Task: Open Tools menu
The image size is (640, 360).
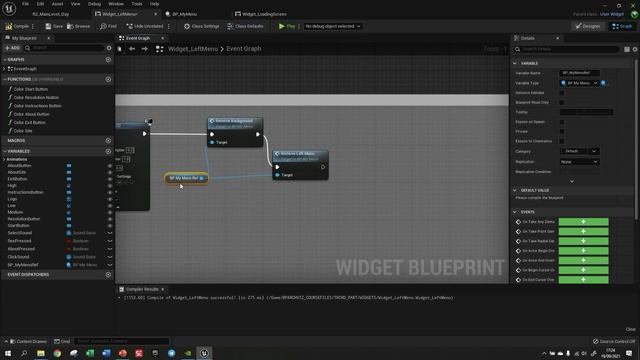Action: pos(137,4)
